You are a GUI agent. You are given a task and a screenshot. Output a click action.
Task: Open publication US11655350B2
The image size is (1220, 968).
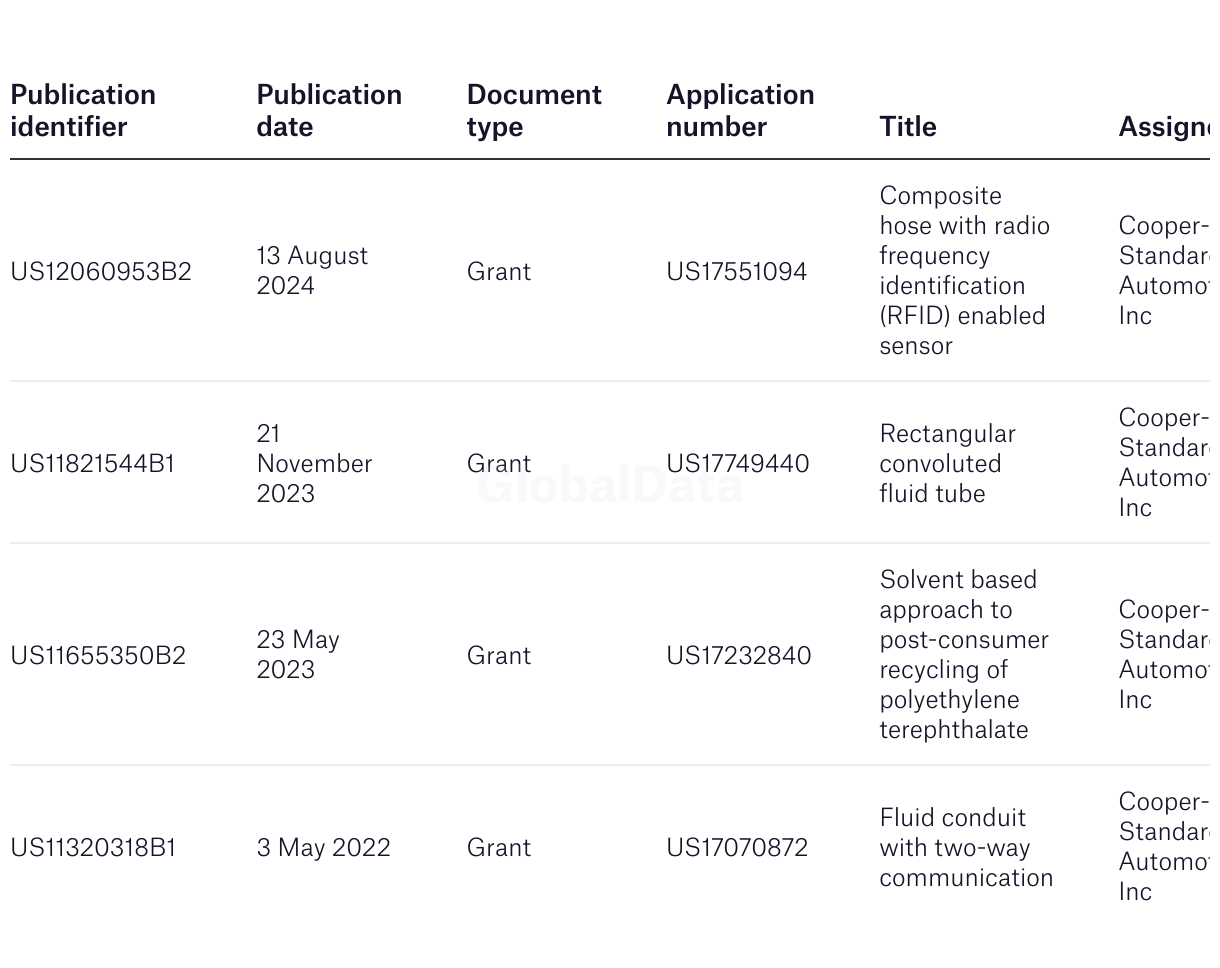(x=98, y=656)
